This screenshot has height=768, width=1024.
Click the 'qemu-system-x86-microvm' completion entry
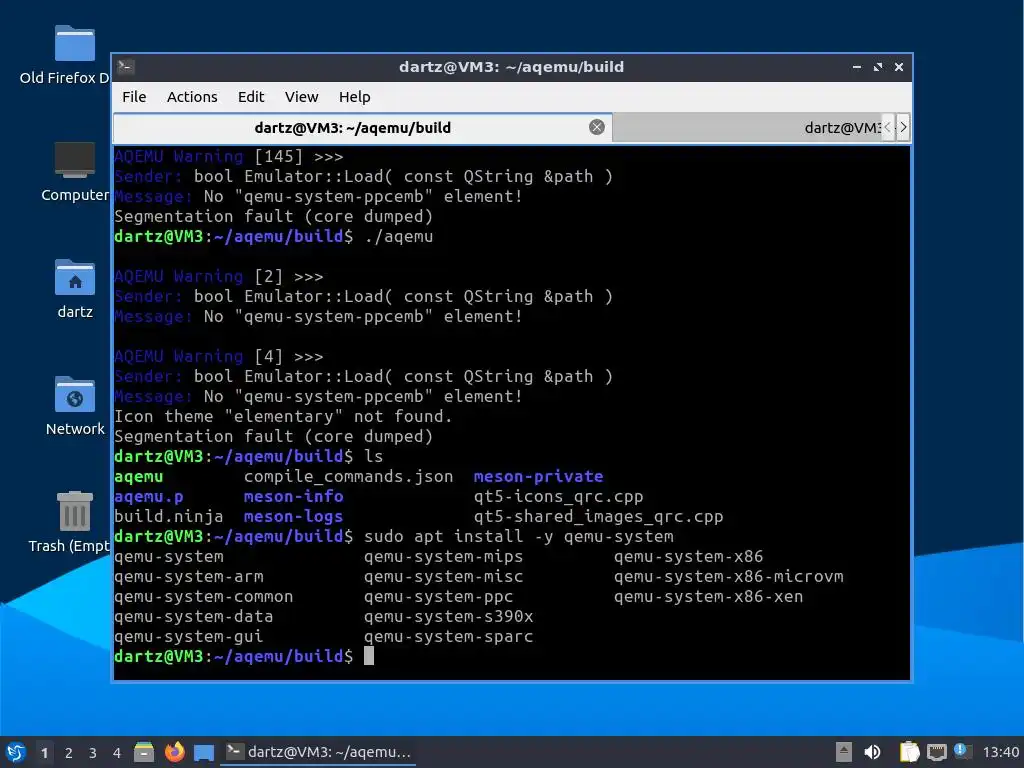pyautogui.click(x=729, y=577)
